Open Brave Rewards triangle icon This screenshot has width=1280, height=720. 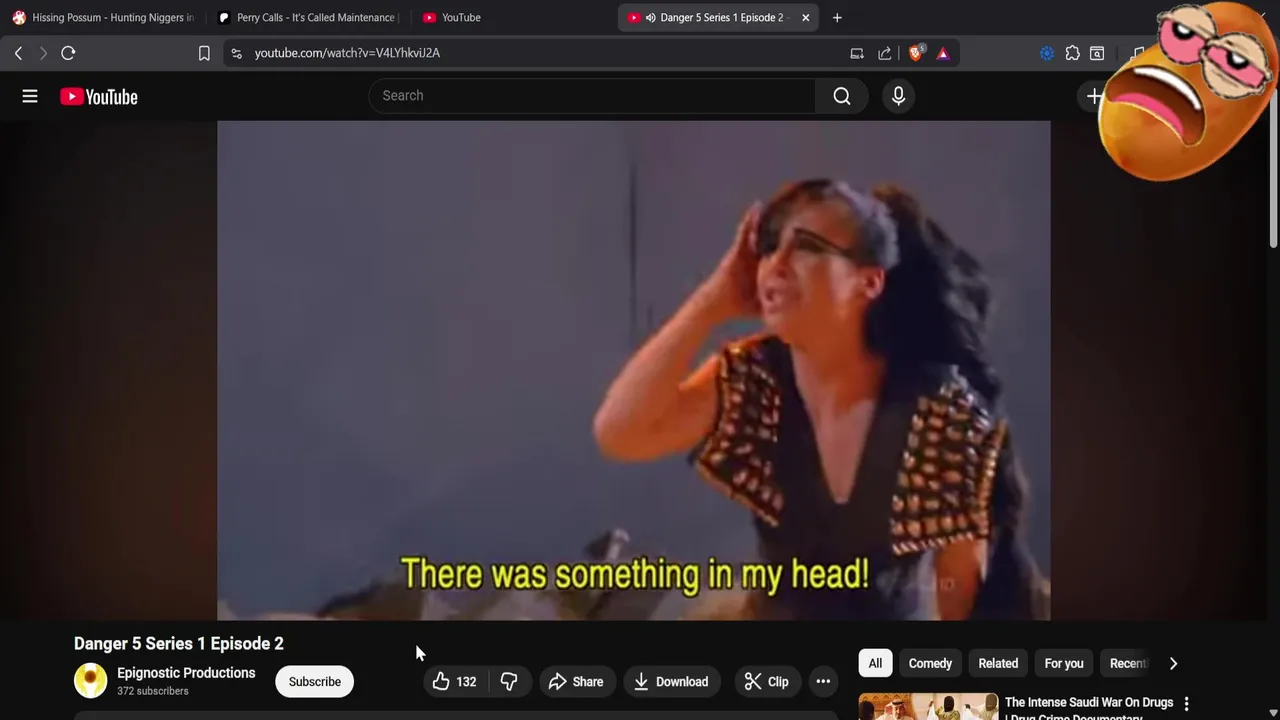(x=943, y=53)
